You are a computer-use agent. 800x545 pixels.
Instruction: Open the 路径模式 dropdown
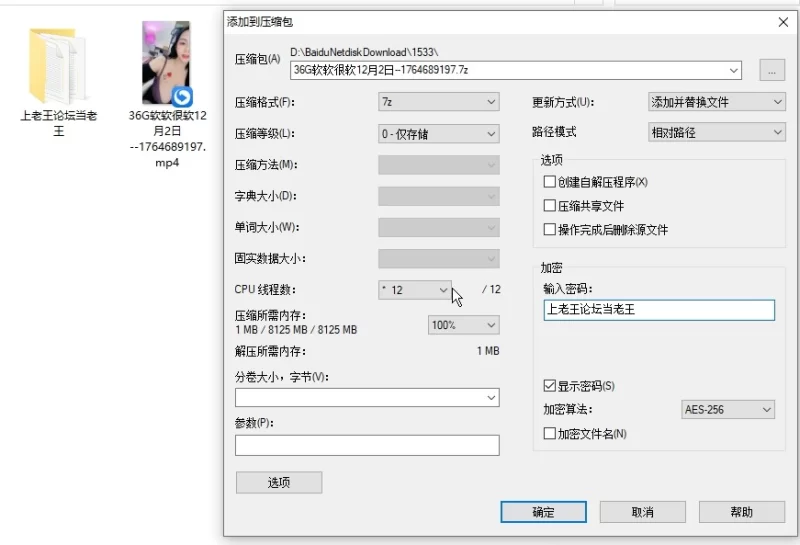[716, 132]
